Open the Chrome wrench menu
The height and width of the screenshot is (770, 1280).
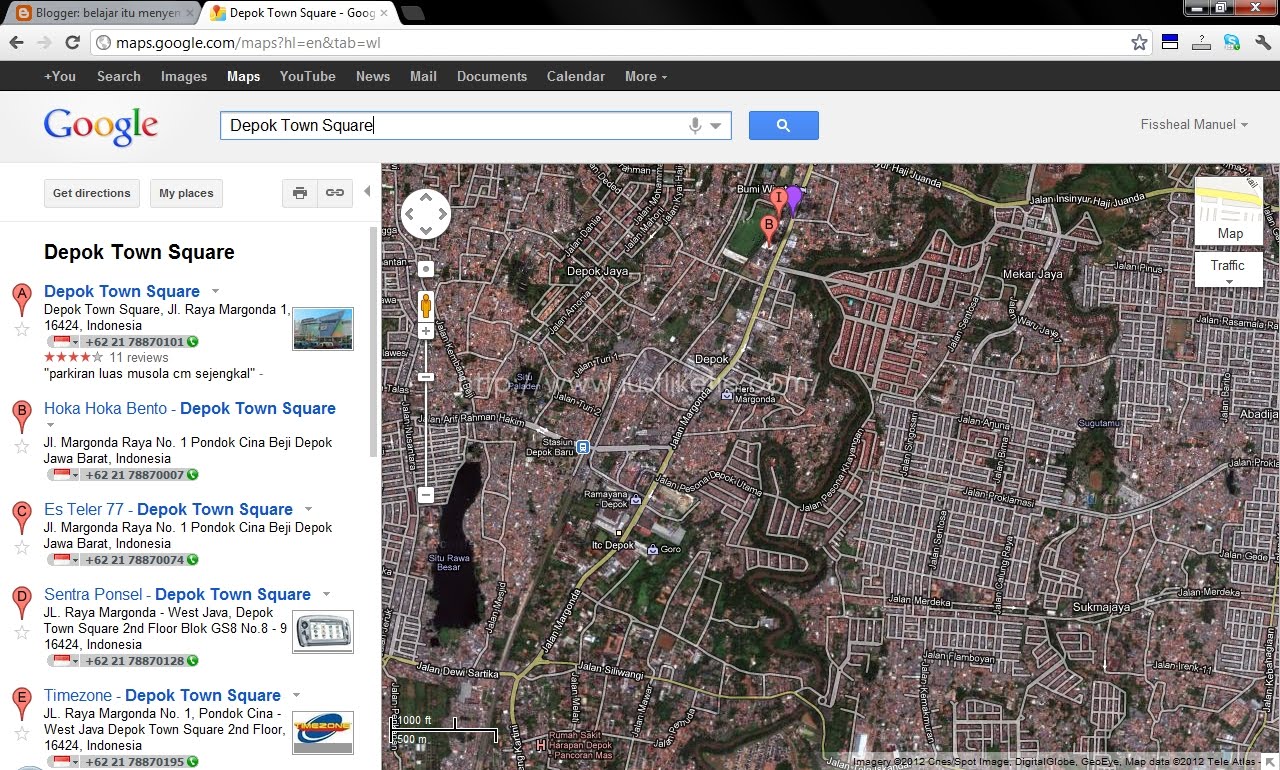(x=1263, y=42)
